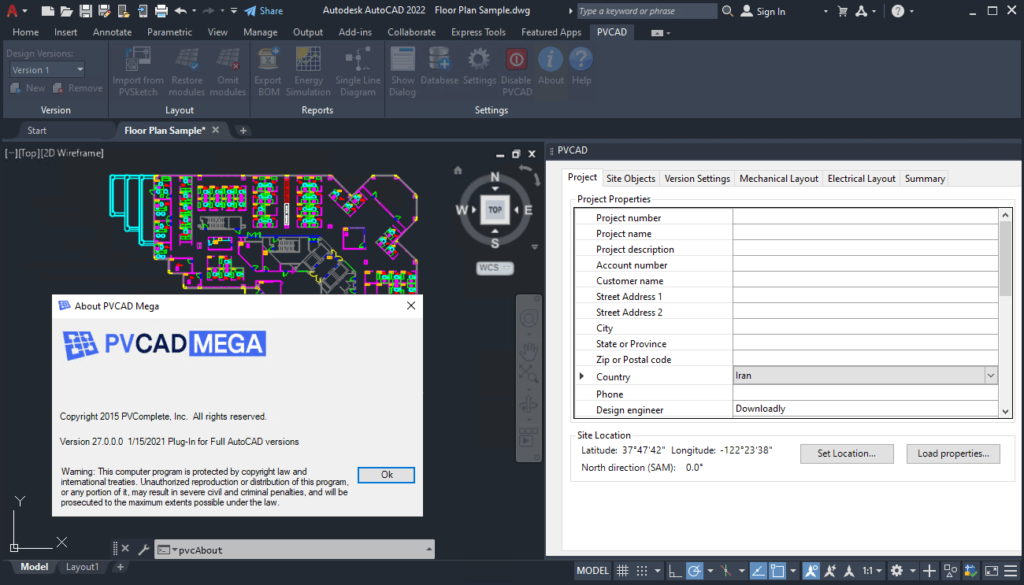
Task: Click the Save As icon
Action: [x=104, y=11]
